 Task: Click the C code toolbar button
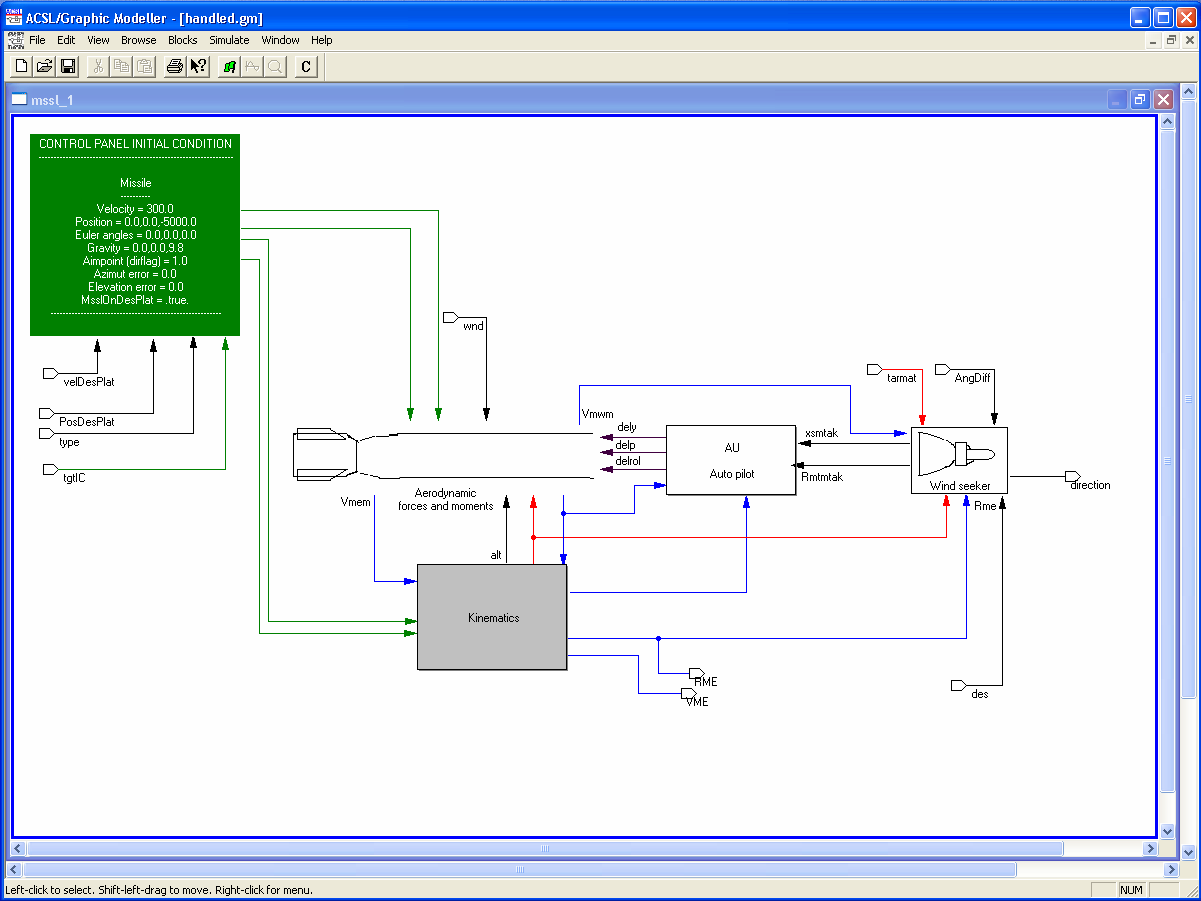pos(306,66)
